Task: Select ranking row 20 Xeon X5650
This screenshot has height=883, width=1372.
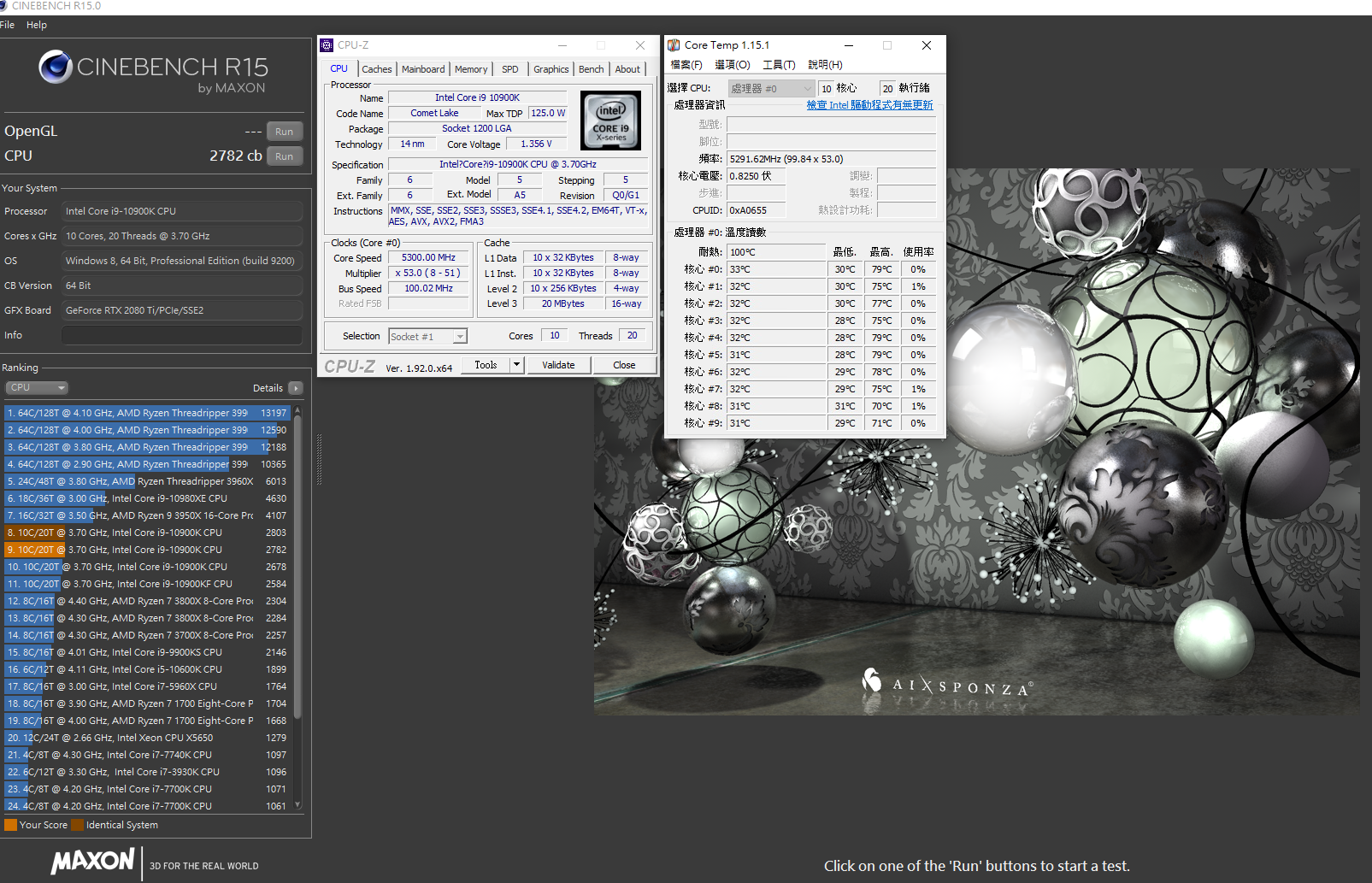Action: point(147,738)
